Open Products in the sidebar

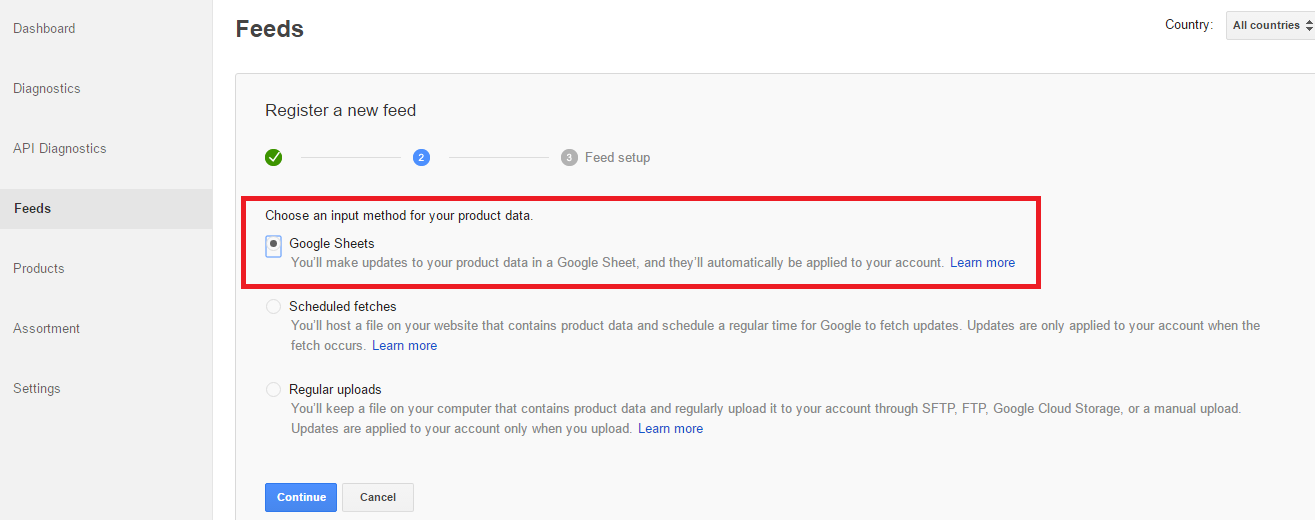tap(39, 268)
